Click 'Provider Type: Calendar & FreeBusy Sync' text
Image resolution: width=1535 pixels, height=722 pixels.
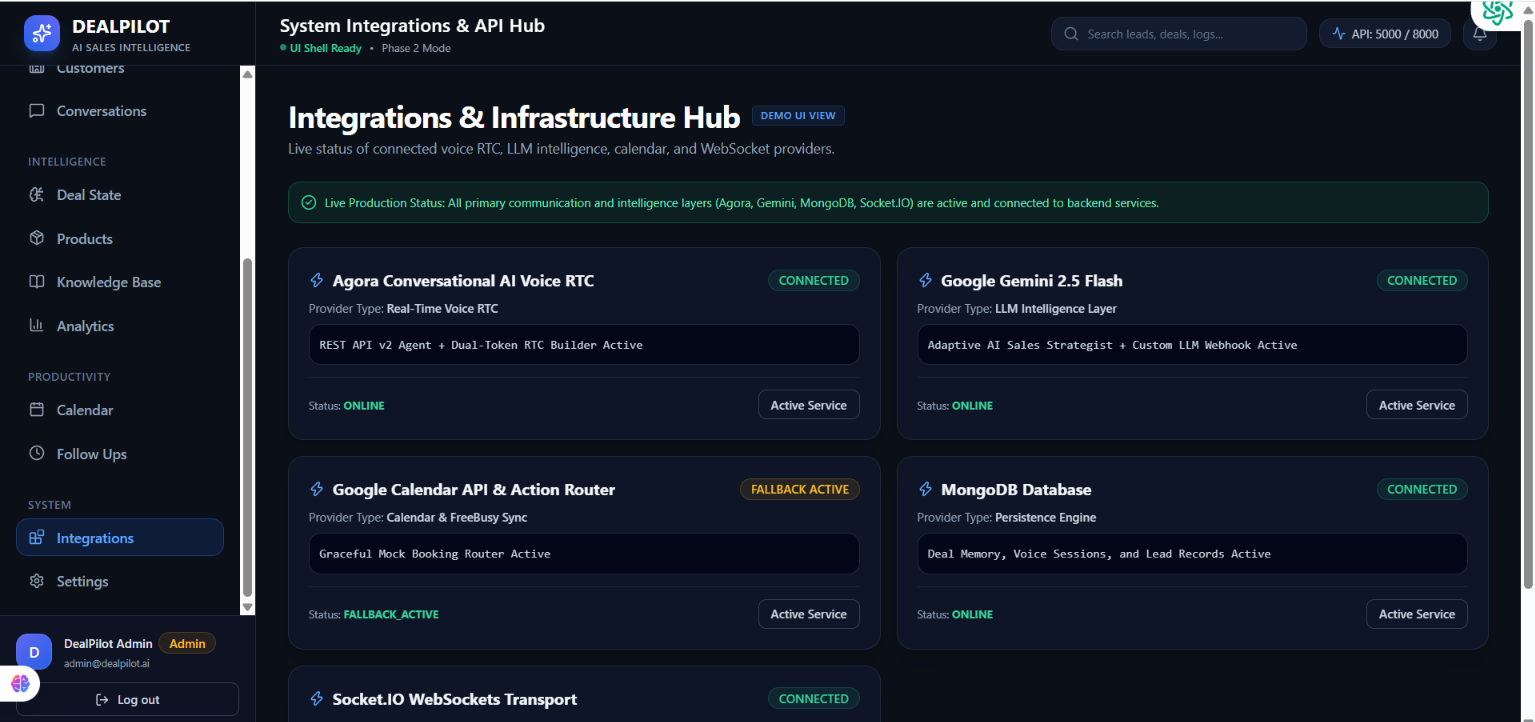click(418, 518)
